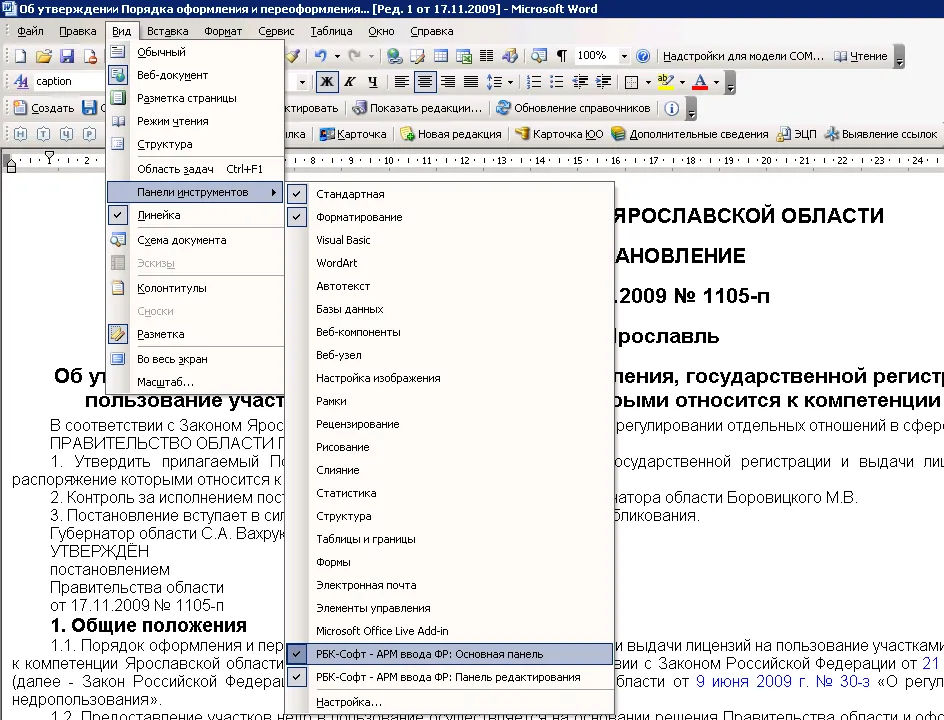
Task: Click the Decrease Indent icon
Action: pos(580,81)
